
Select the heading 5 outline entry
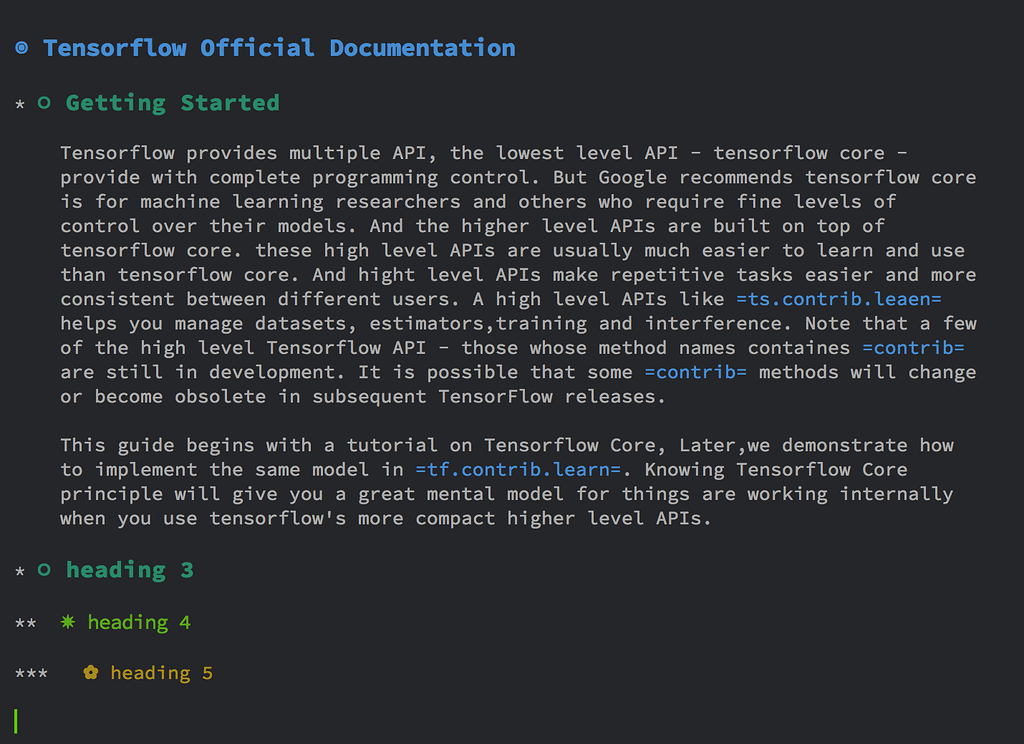161,673
